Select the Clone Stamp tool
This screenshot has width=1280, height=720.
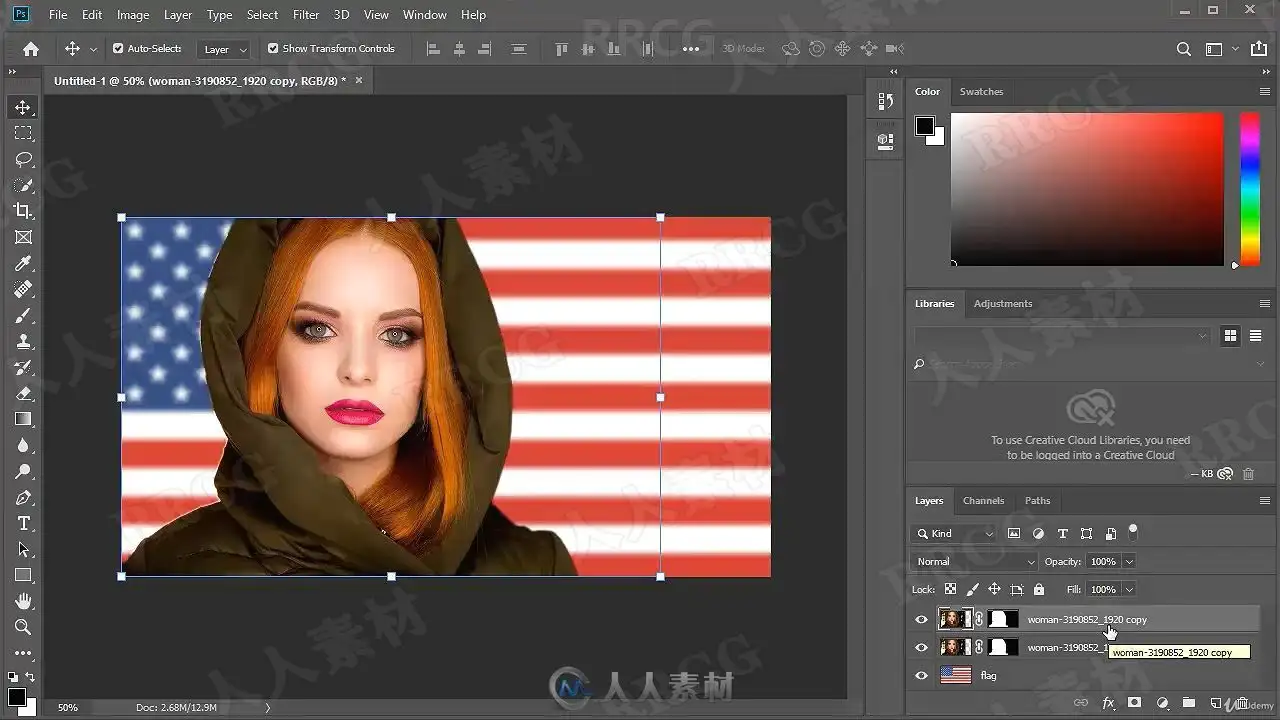[23, 341]
